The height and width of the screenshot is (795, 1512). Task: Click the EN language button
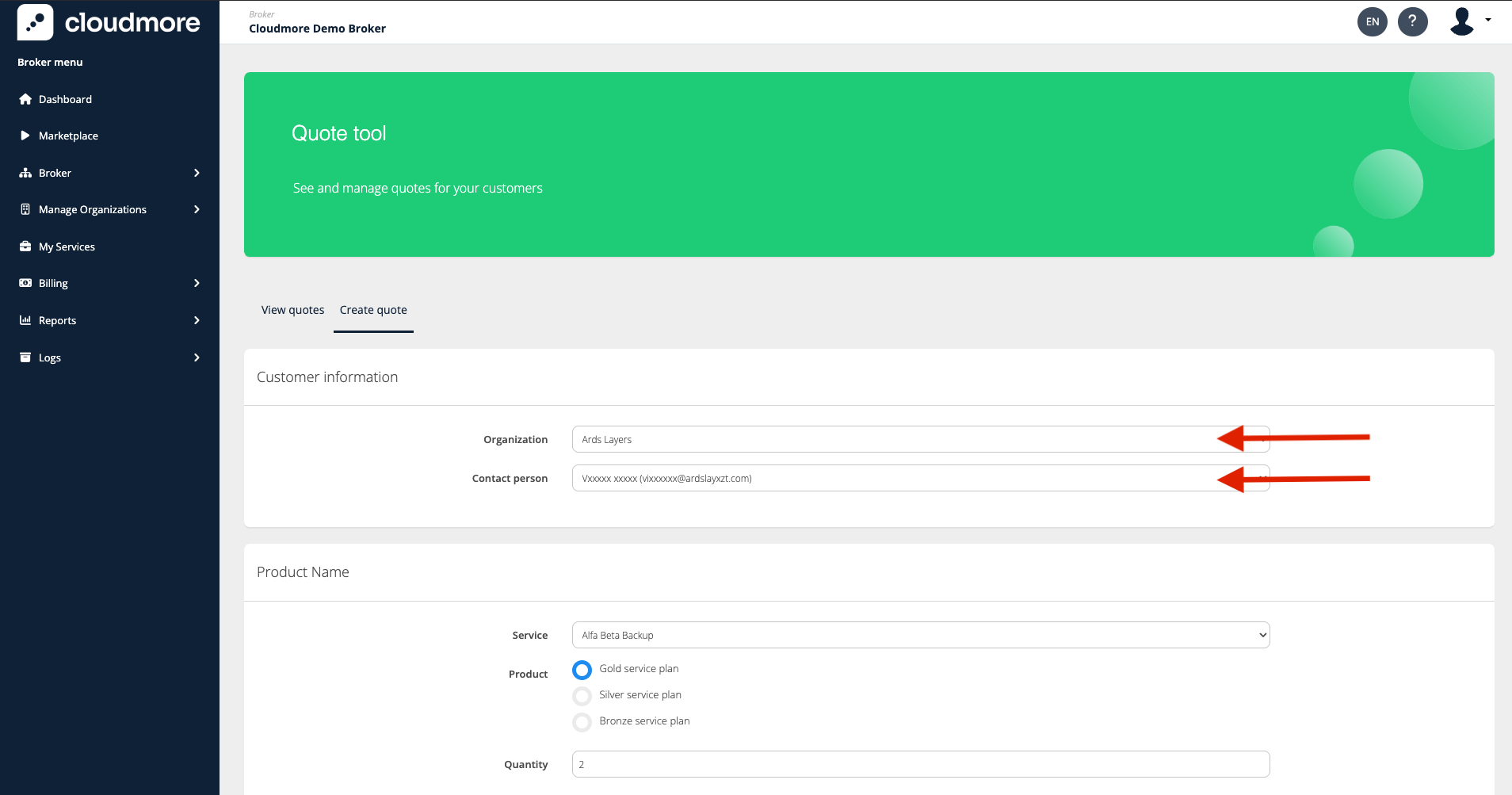1372,21
